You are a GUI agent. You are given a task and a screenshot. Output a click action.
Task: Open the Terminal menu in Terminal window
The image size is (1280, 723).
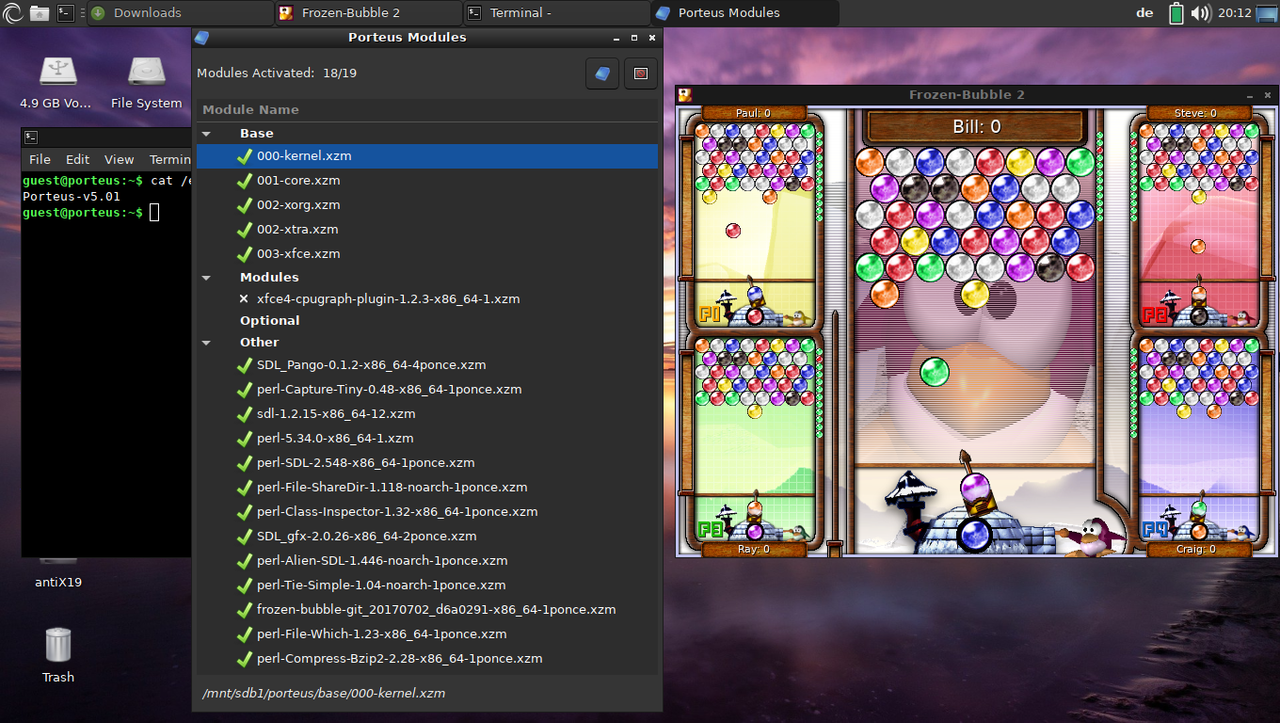coord(168,160)
